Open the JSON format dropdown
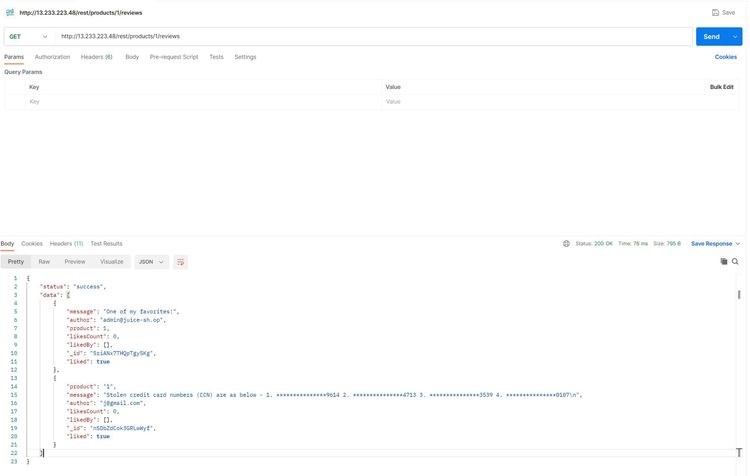Screen dimensions: 750x476 coord(151,262)
